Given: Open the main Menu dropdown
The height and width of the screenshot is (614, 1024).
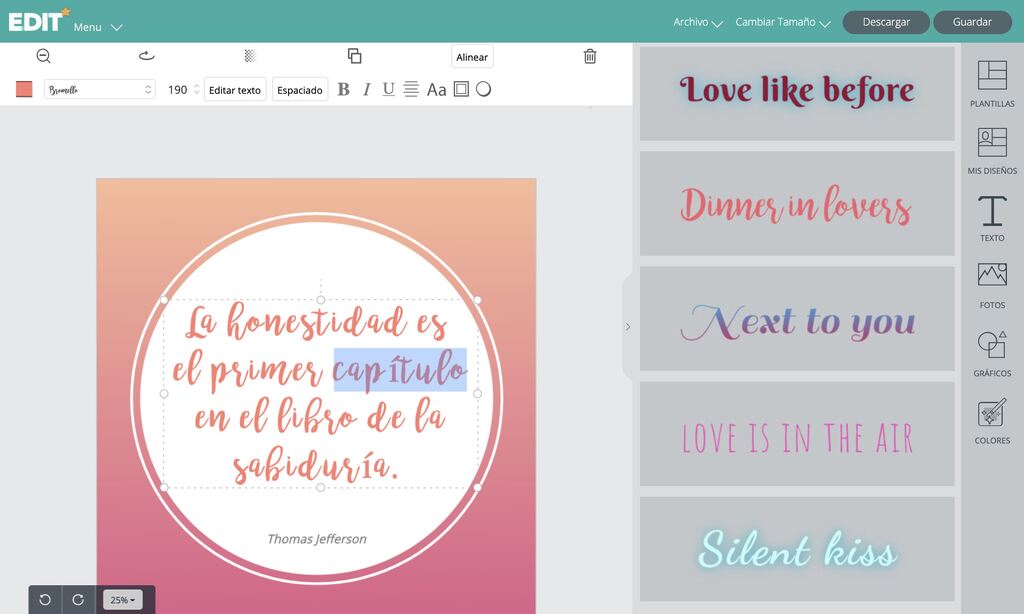Looking at the screenshot, I should point(98,27).
